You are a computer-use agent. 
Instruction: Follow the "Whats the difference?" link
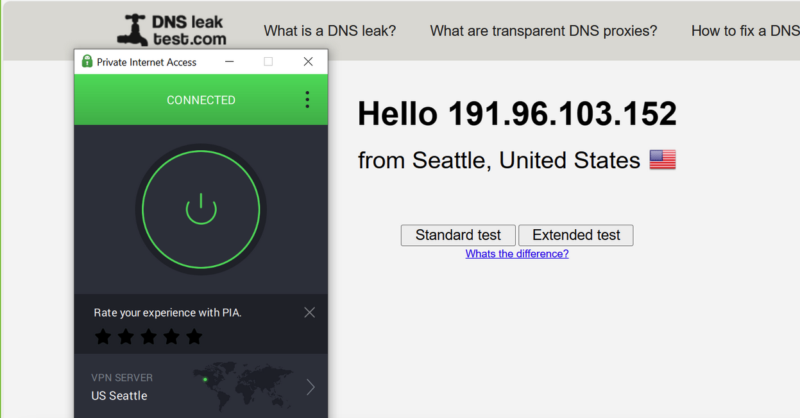(517, 254)
